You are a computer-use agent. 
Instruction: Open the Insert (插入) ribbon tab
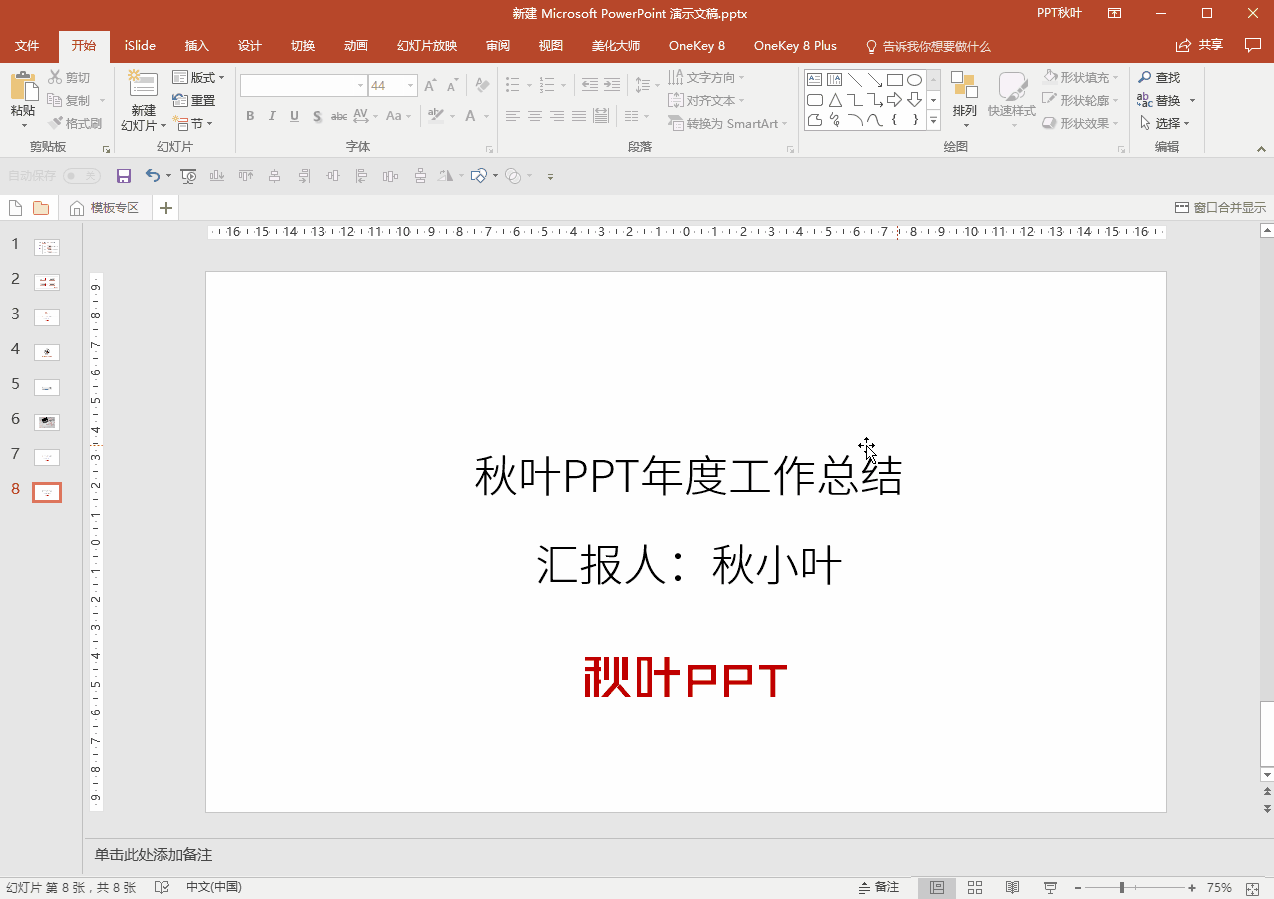(197, 46)
